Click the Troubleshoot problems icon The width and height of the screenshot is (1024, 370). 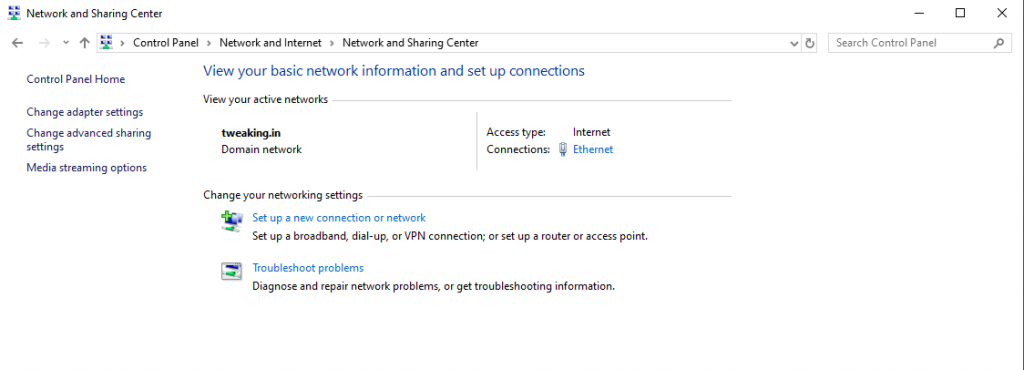click(232, 271)
